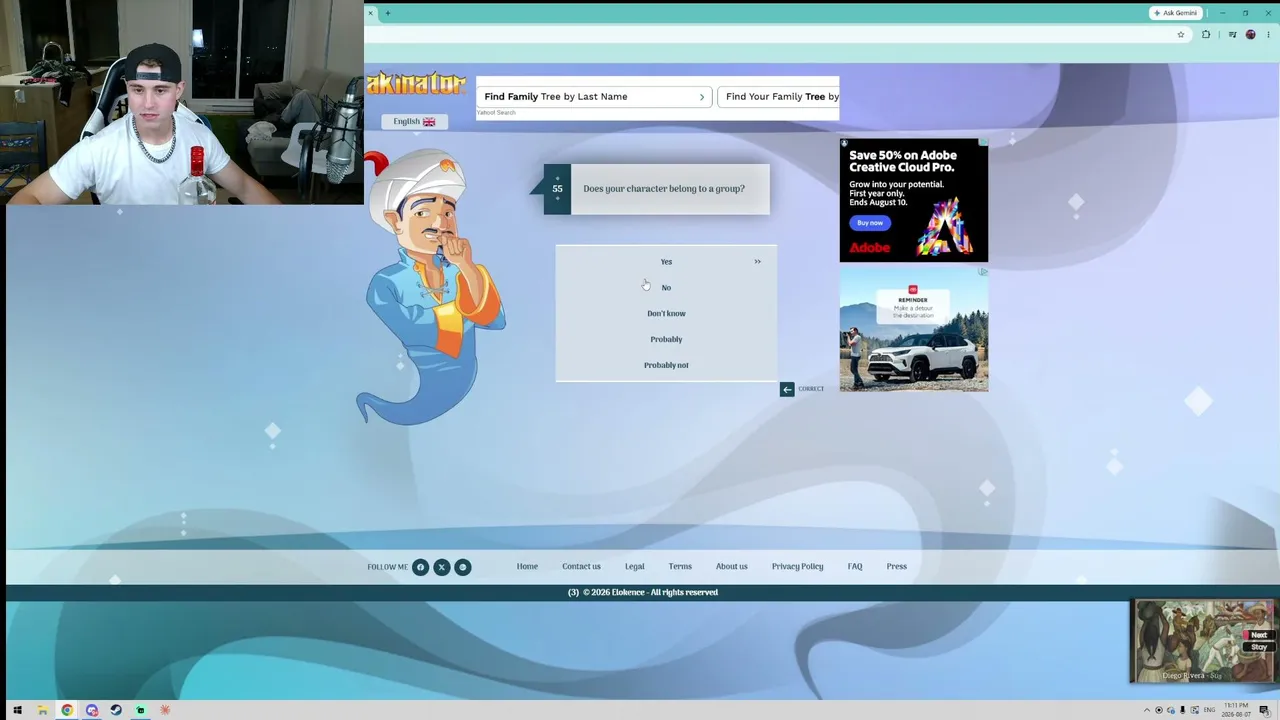Select the Probably not answer
Image resolution: width=1280 pixels, height=720 pixels.
(x=666, y=366)
